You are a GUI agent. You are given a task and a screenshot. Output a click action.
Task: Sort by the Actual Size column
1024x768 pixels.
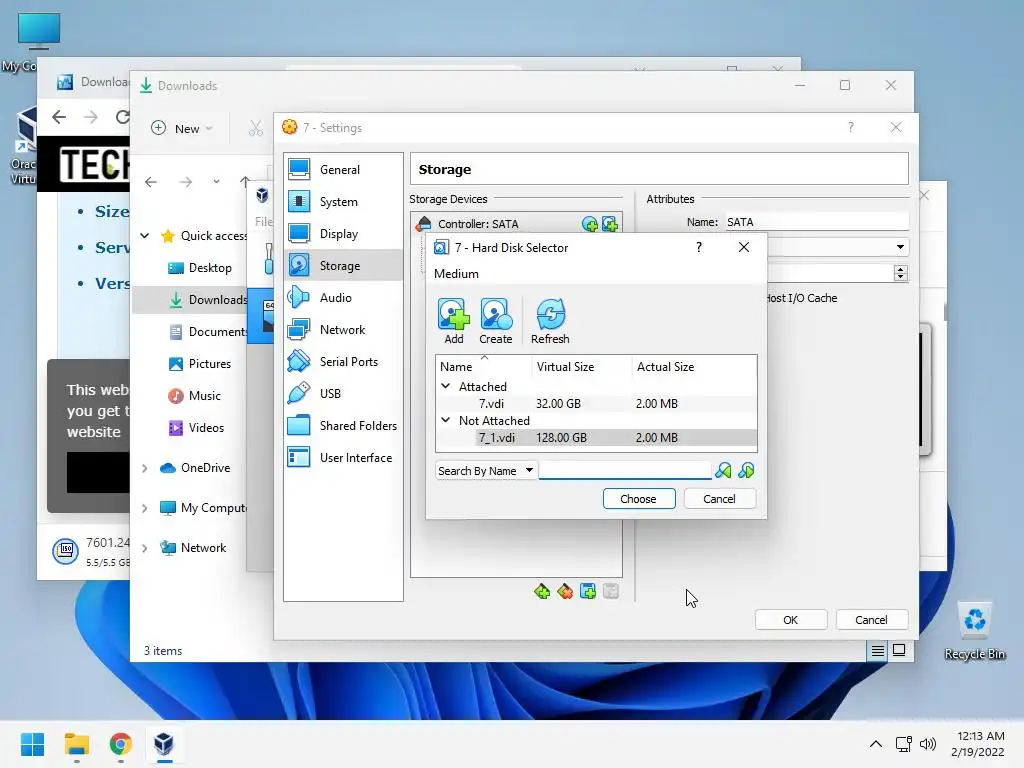tap(695, 367)
